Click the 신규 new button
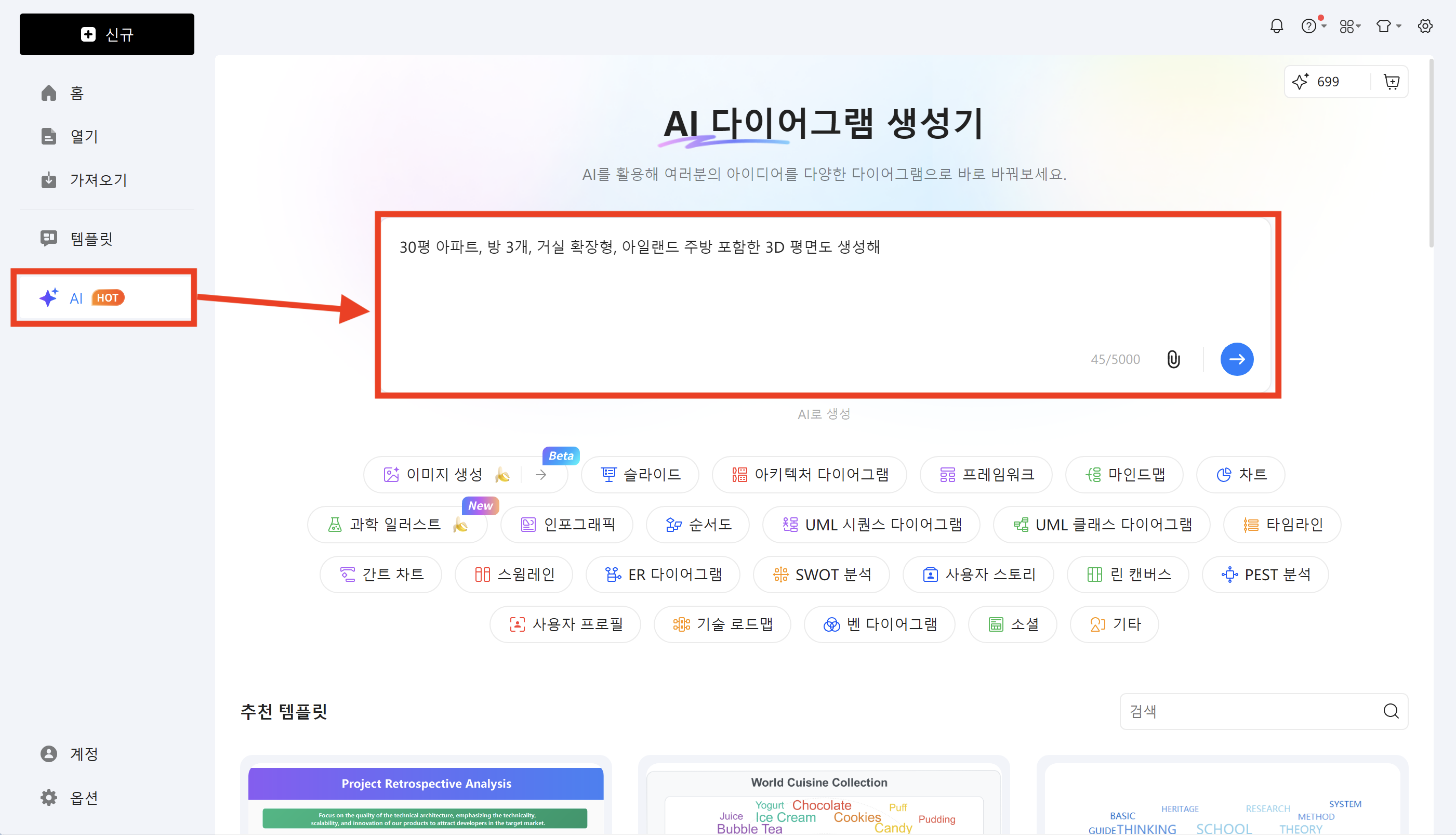This screenshot has height=835, width=1456. 107,34
